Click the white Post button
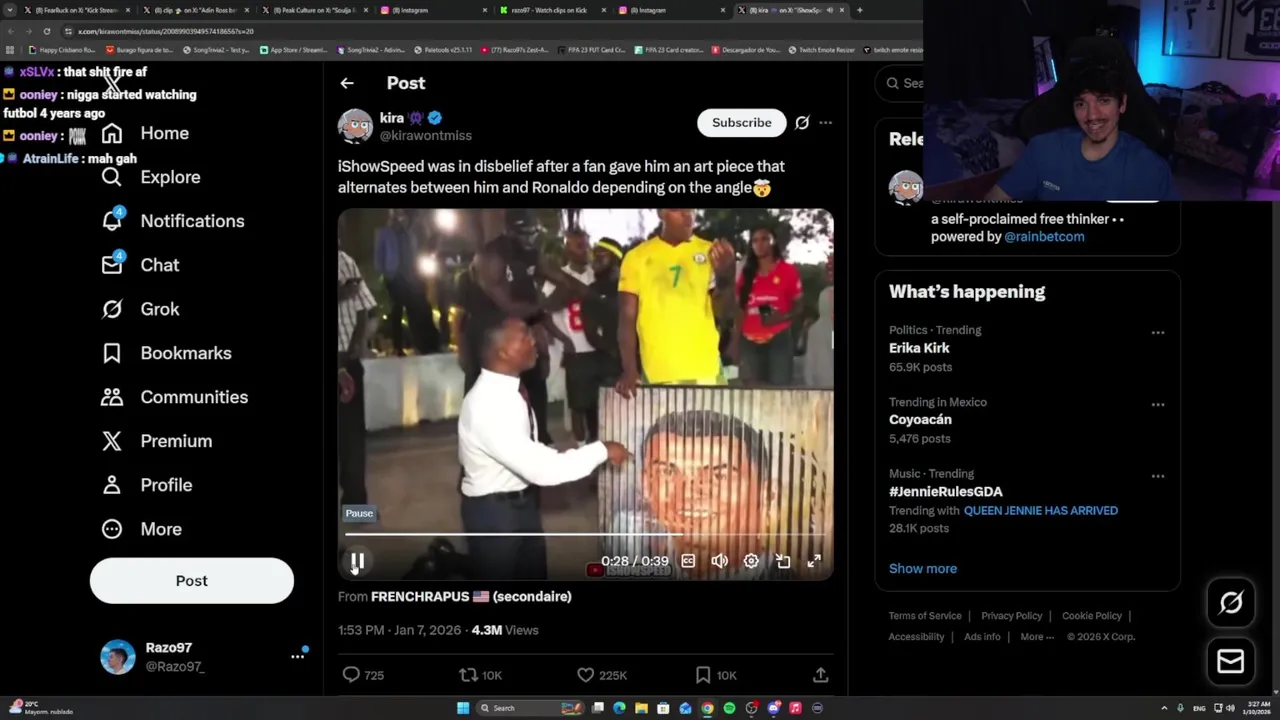This screenshot has height=720, width=1280. pos(192,581)
